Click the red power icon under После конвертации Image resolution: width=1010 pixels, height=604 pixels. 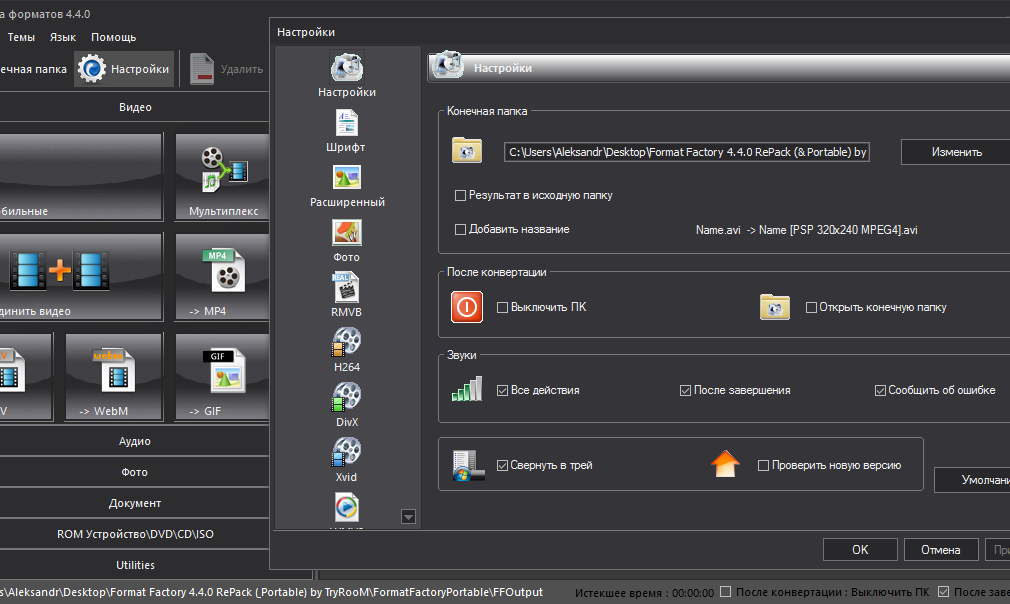pyautogui.click(x=467, y=307)
